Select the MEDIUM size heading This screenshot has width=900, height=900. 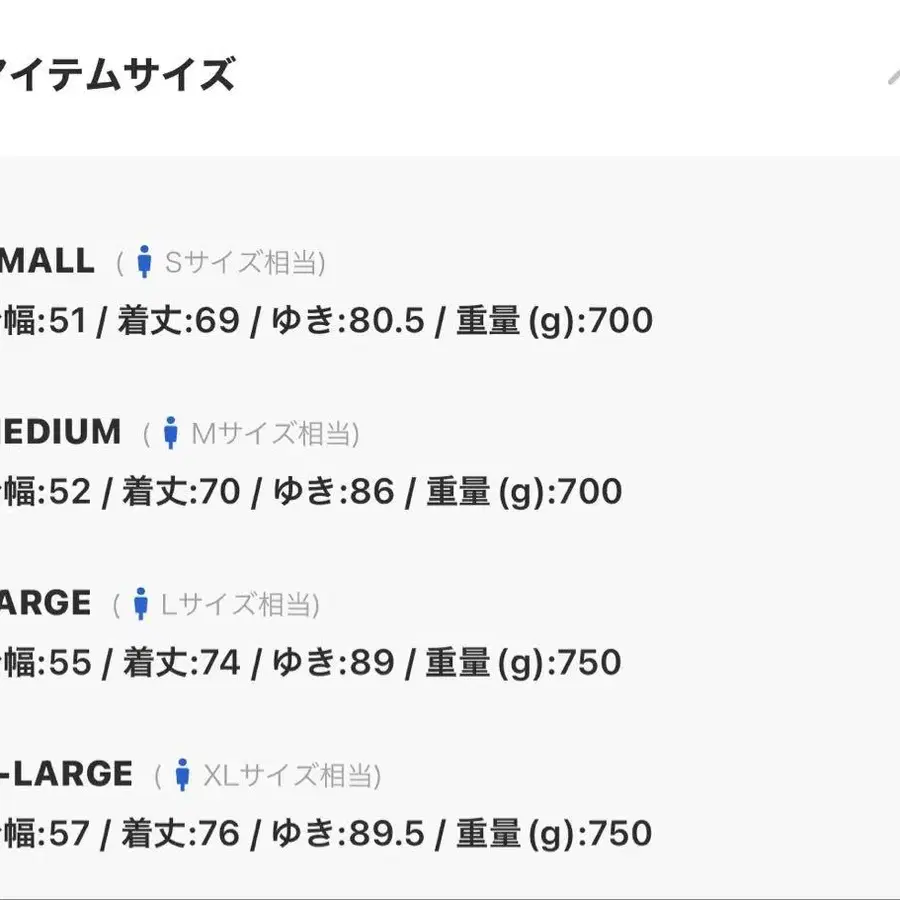tap(60, 432)
